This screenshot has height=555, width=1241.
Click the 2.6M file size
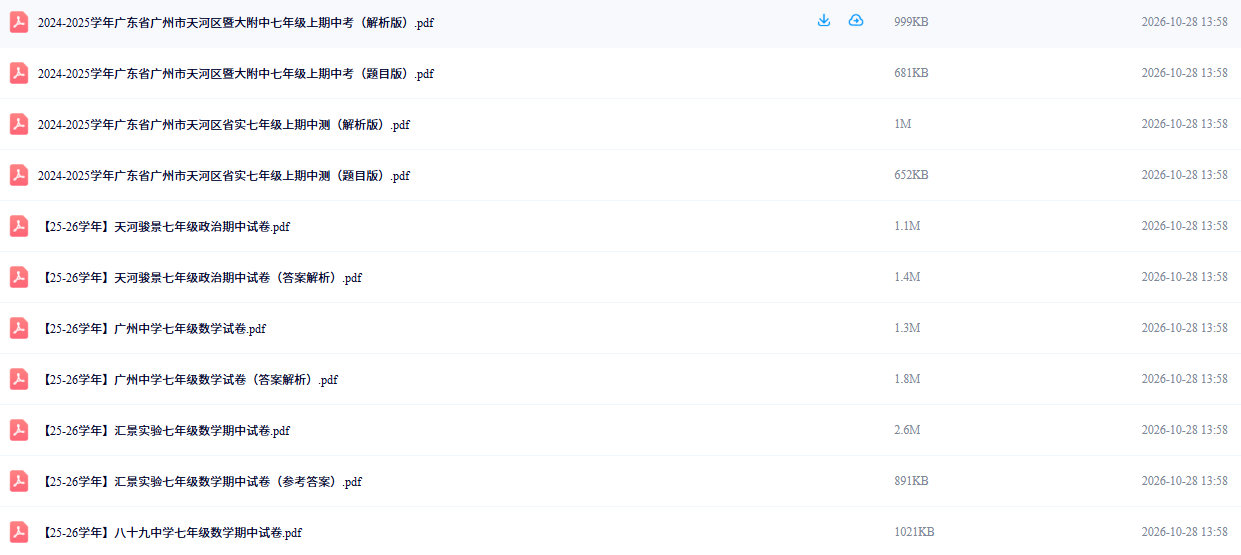click(907, 430)
